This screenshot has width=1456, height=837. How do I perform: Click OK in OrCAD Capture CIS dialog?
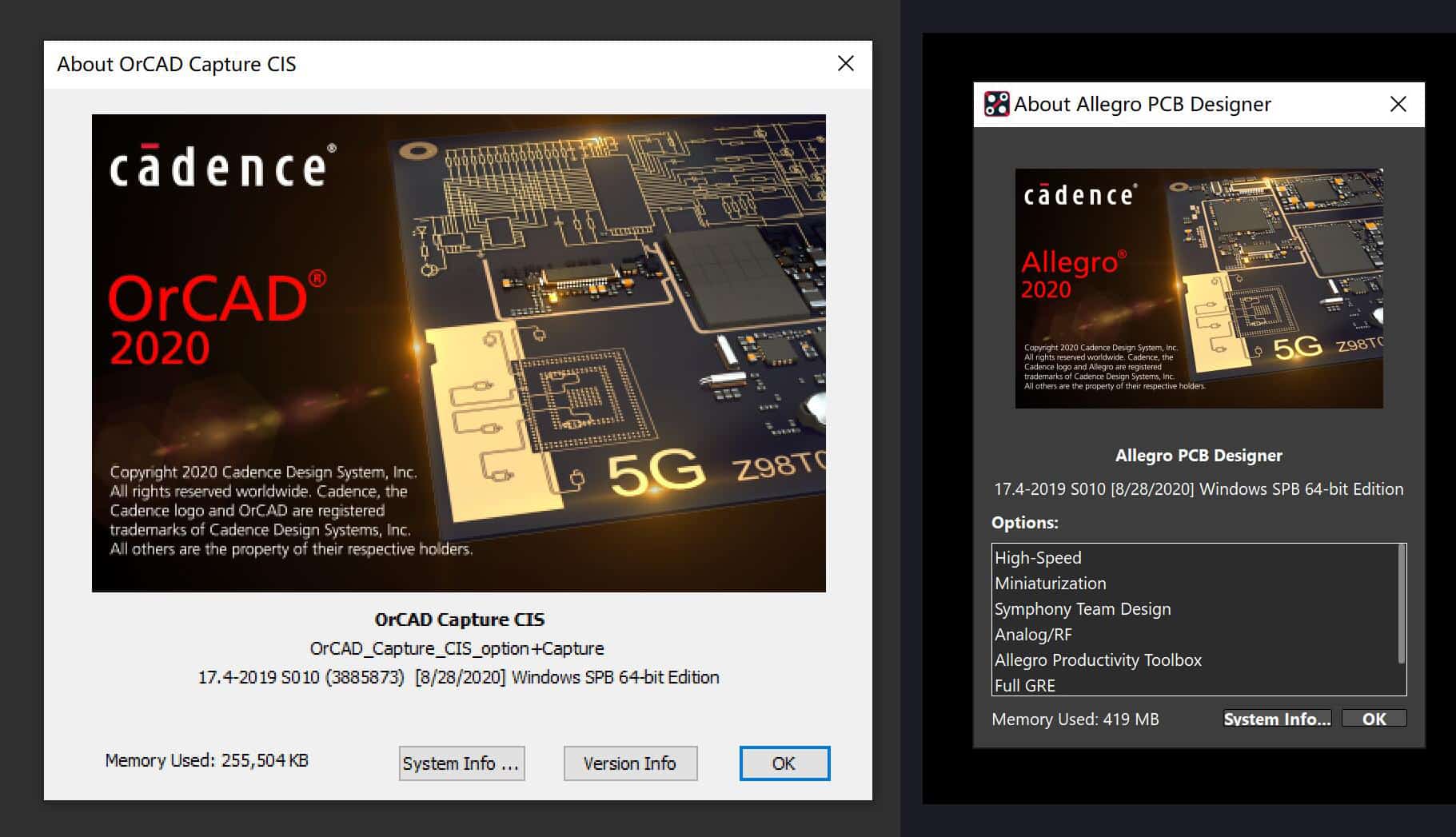pyautogui.click(x=784, y=763)
